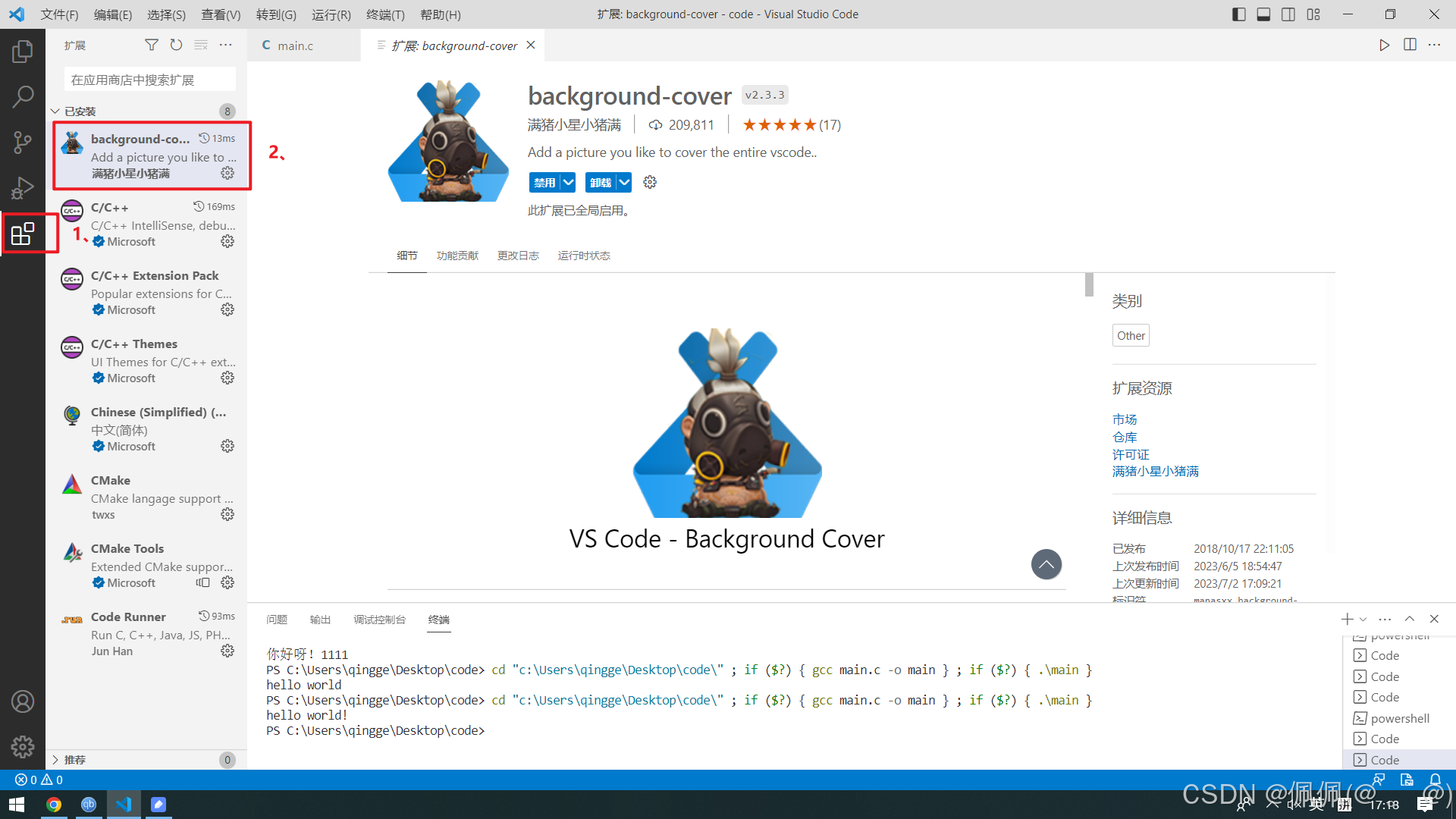Open Run and Debug view icon
The image size is (1456, 819).
point(23,187)
